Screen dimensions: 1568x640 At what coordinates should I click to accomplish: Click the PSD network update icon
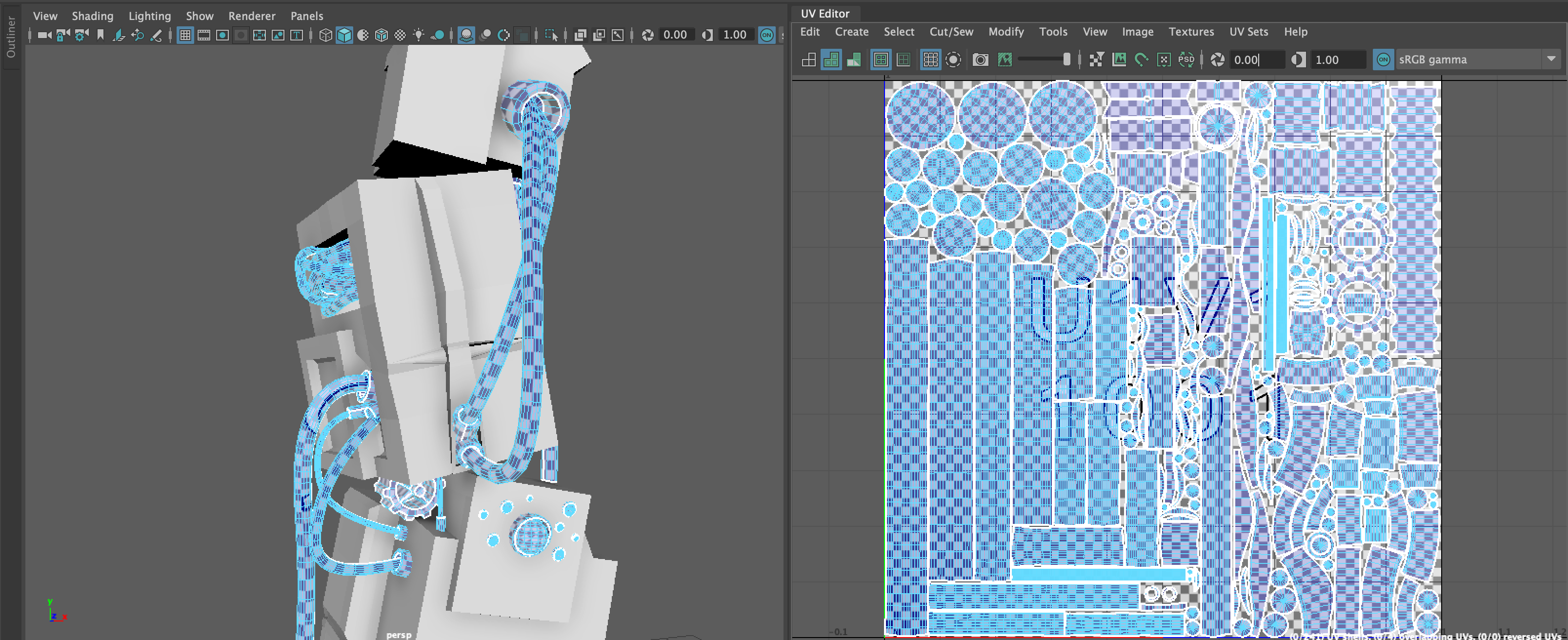(1186, 60)
